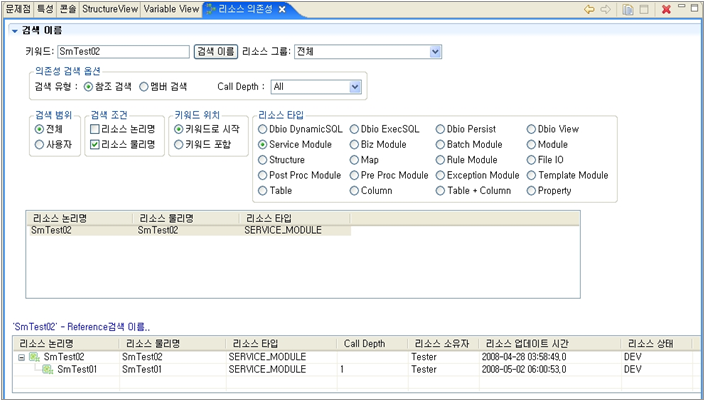The image size is (706, 402).
Task: Click the SmTest02 module icon in result tree
Action: pyautogui.click(x=34, y=356)
